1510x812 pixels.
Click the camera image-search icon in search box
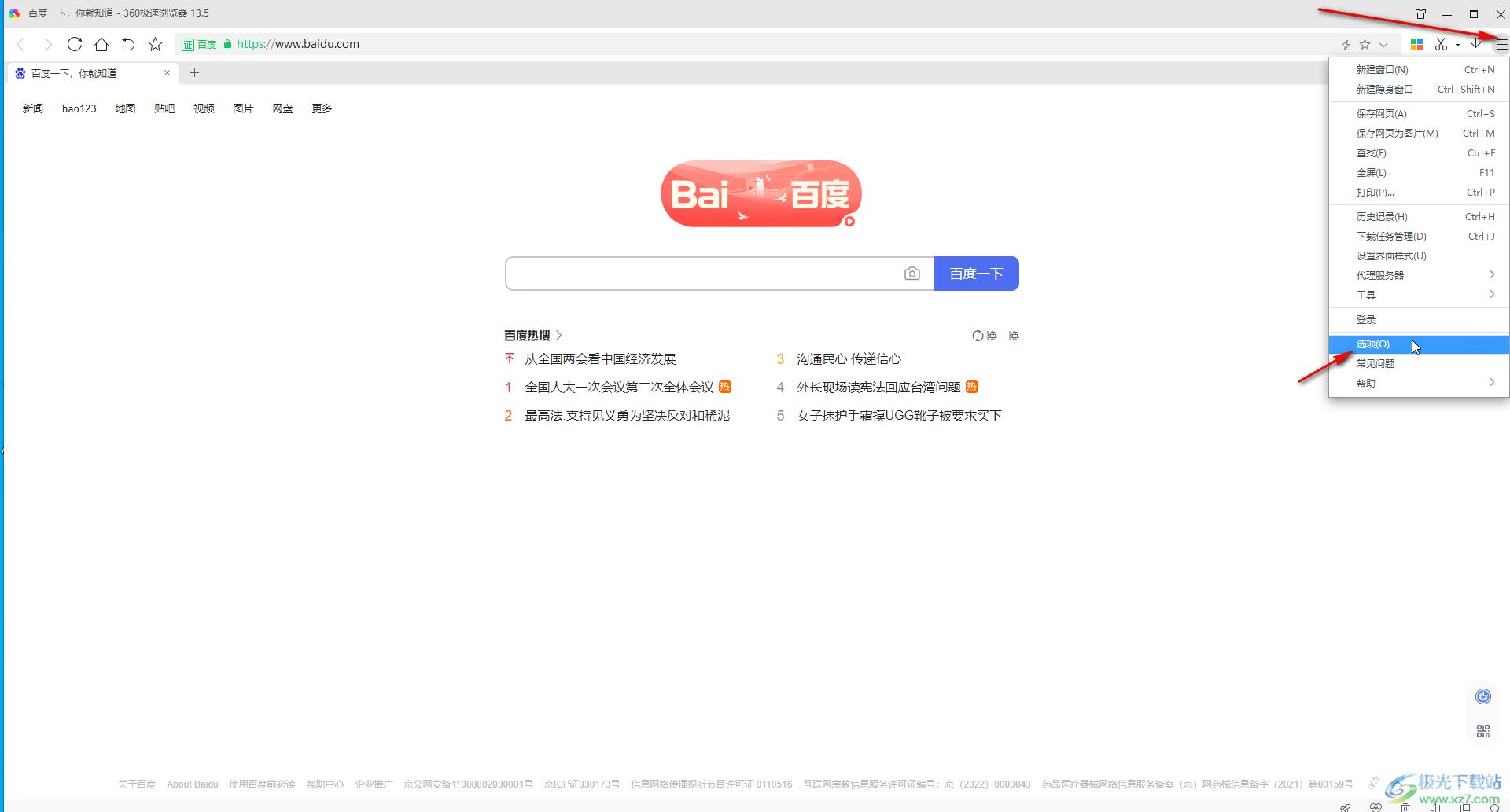point(912,273)
